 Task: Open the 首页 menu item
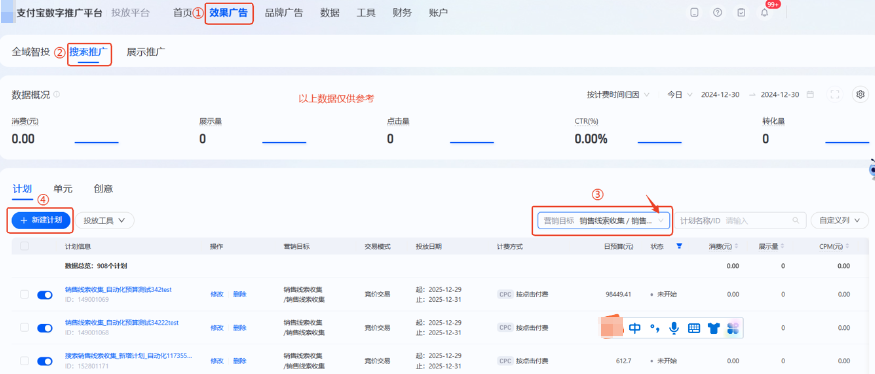pyautogui.click(x=182, y=13)
